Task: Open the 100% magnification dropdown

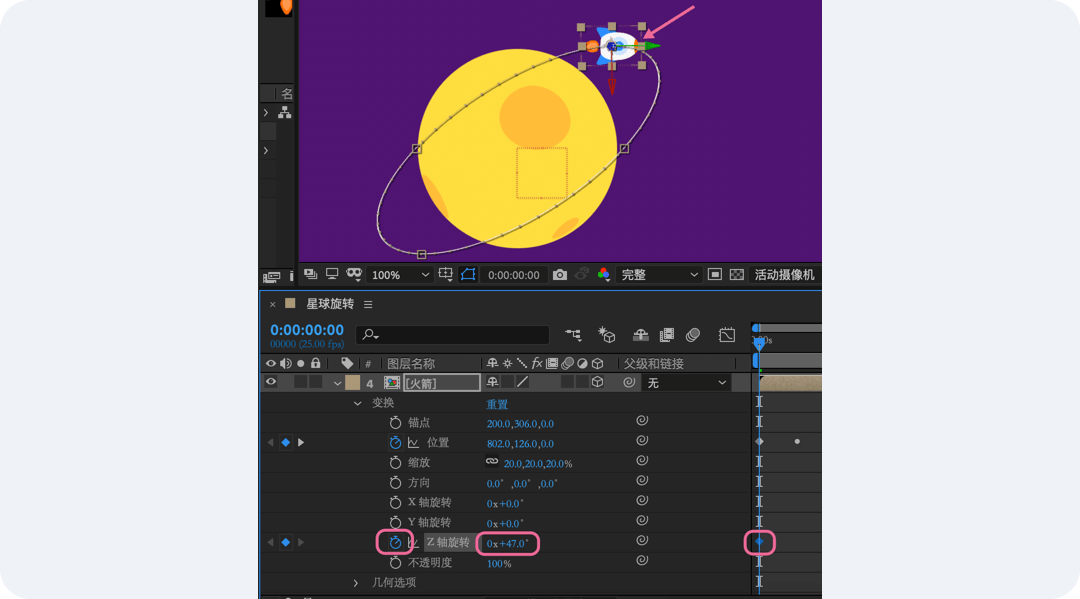Action: coord(400,275)
